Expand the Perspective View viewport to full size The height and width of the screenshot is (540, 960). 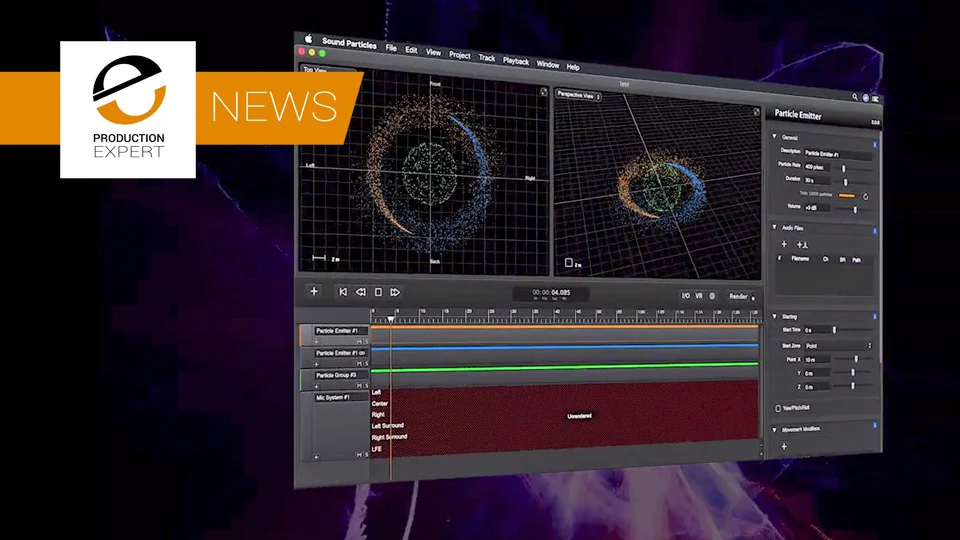tap(757, 112)
